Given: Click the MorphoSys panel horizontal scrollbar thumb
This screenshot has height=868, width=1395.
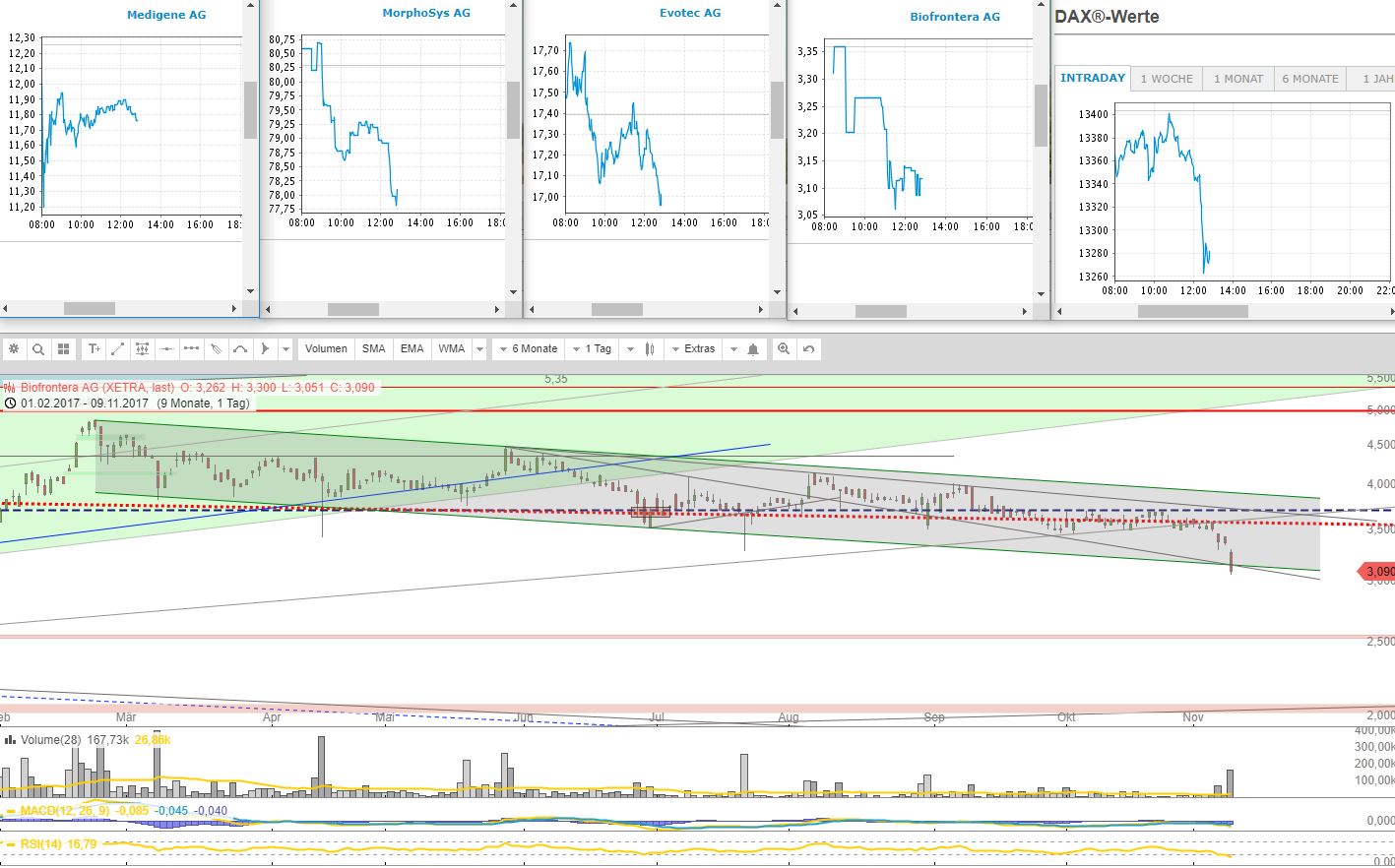Looking at the screenshot, I should click(x=353, y=309).
